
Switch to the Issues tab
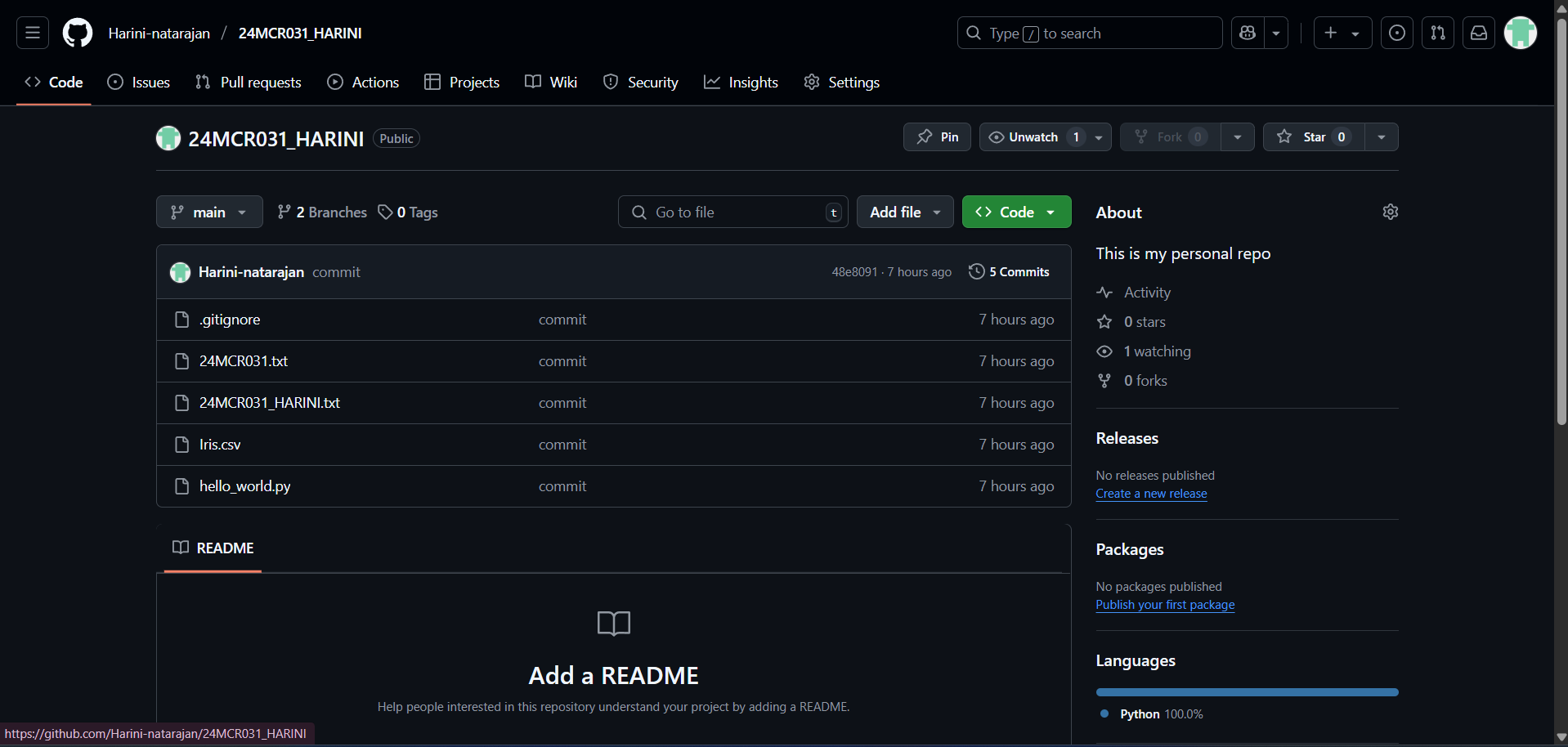(x=139, y=82)
